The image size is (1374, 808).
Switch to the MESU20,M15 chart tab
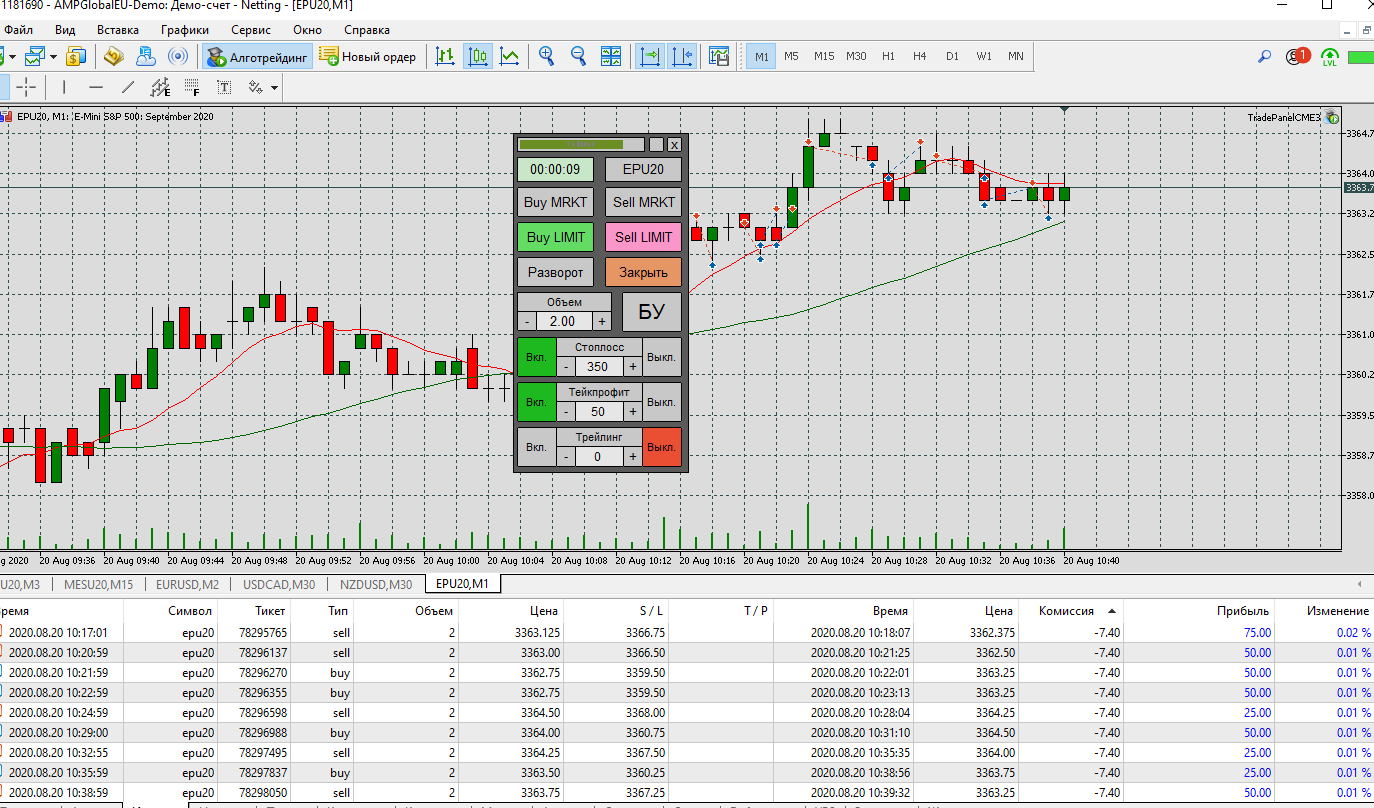point(98,584)
